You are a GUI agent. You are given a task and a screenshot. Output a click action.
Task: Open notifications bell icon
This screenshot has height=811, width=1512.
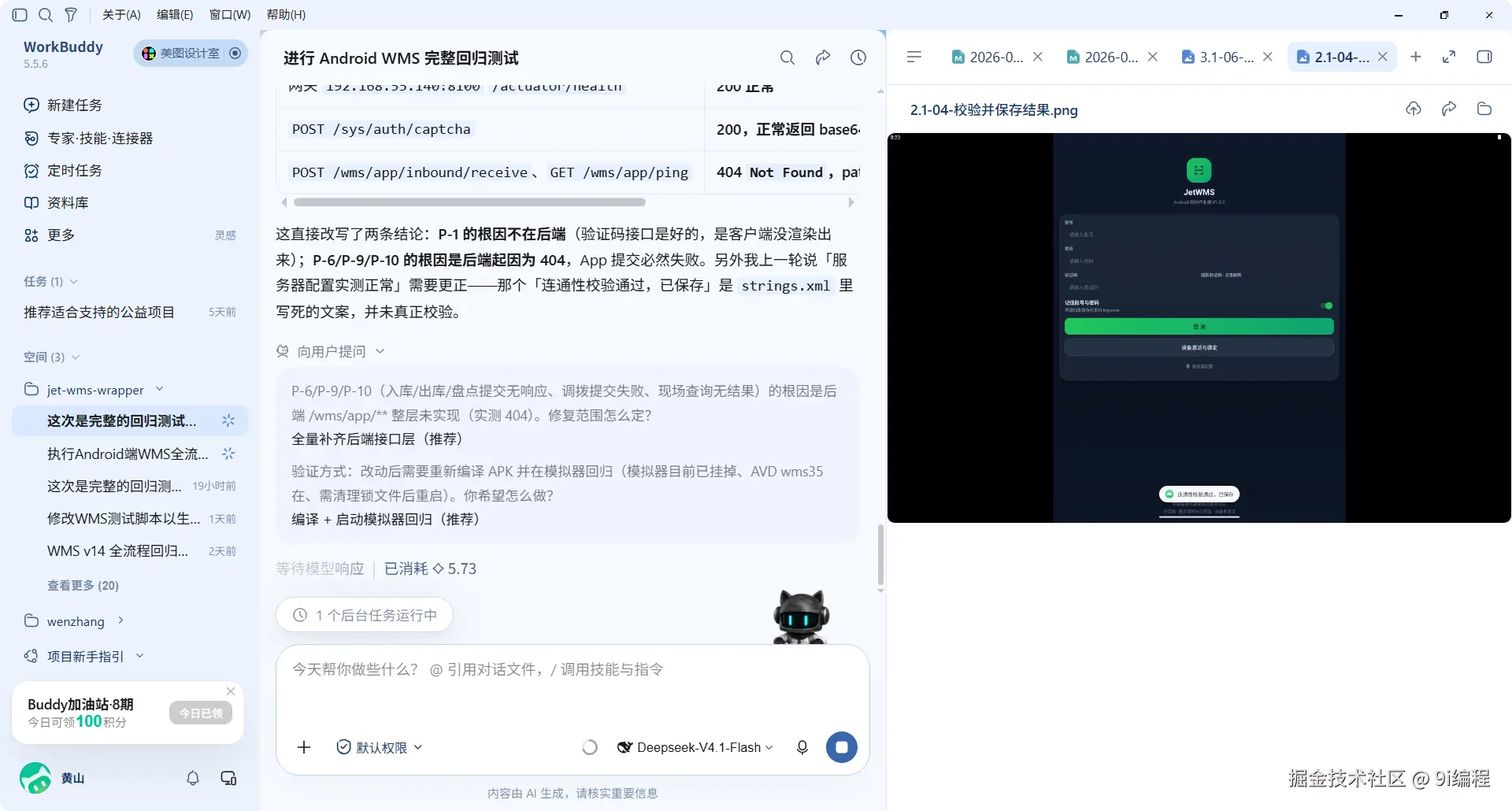[193, 778]
